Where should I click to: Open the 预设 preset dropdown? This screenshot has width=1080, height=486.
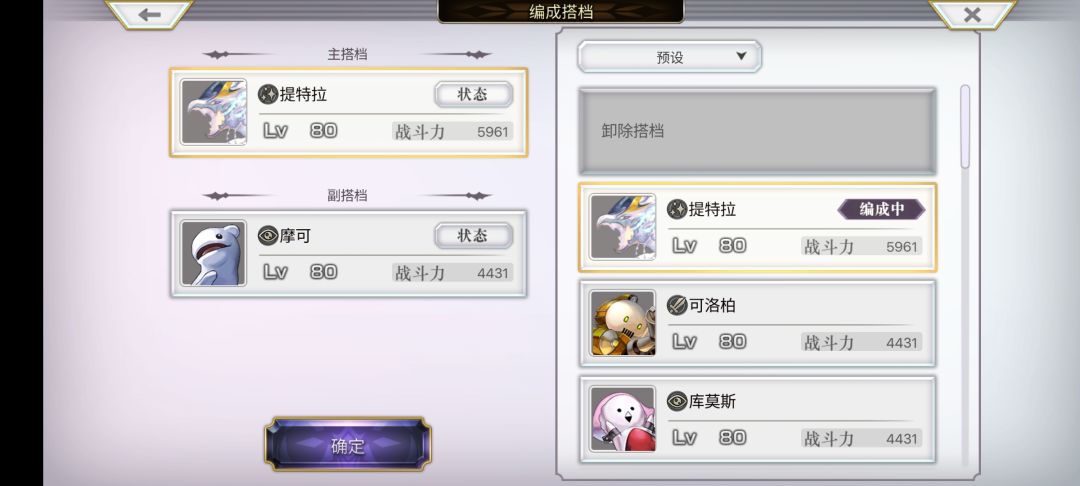669,56
